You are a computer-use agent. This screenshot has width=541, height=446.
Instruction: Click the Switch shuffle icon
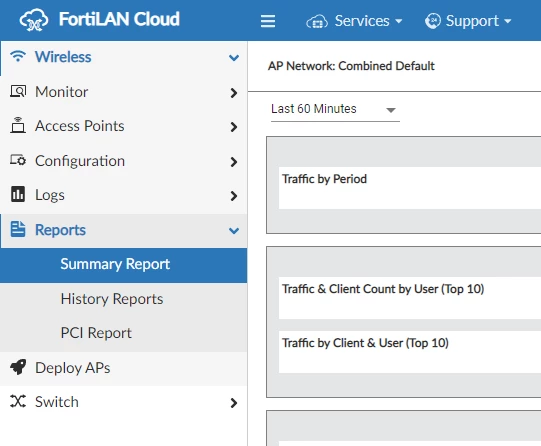click(18, 401)
